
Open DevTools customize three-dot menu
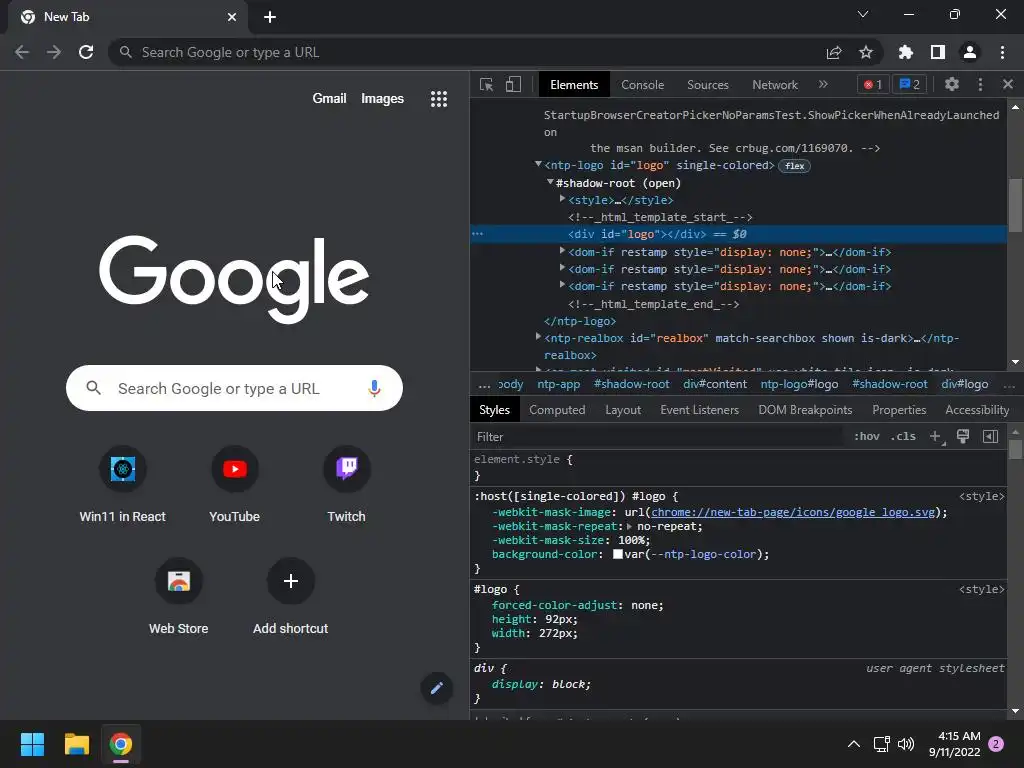point(980,84)
